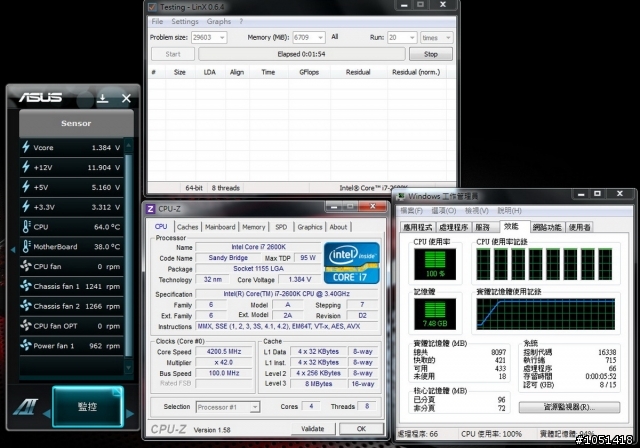Click the +3.3V lightning bolt icon
This screenshot has height=448, width=640.
pos(26,206)
